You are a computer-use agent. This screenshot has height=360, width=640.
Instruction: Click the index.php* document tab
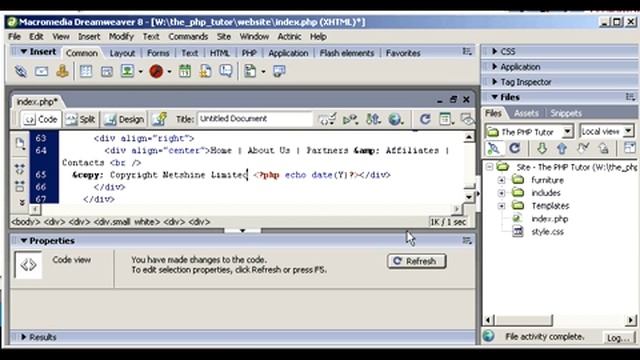point(37,102)
